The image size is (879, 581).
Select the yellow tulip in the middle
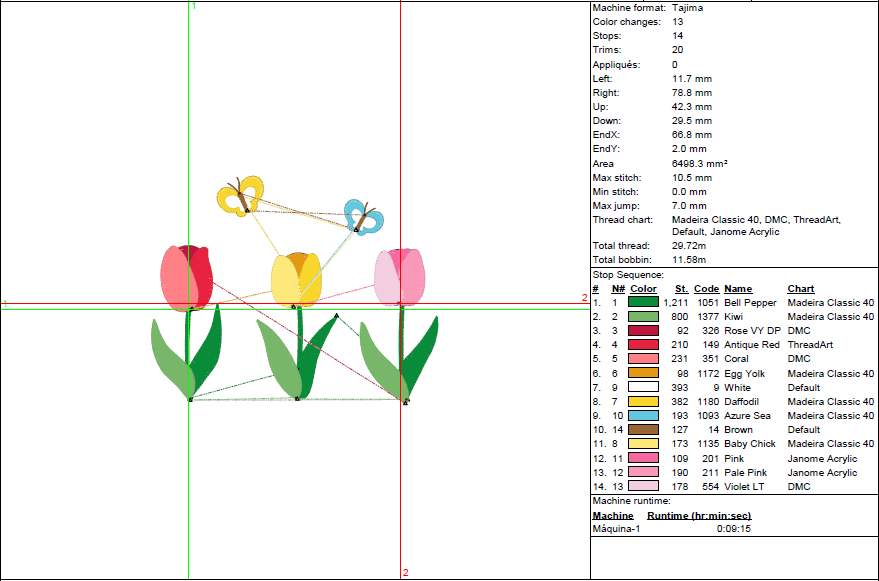tap(296, 279)
